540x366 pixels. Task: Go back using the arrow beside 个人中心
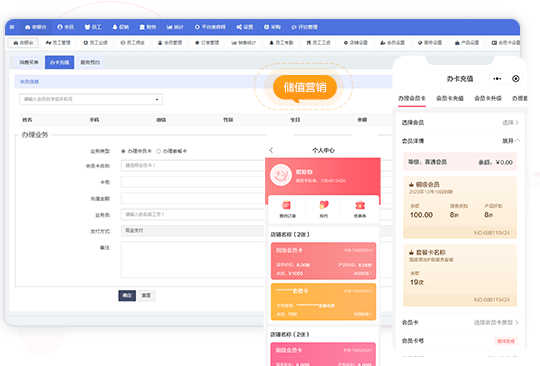click(271, 150)
